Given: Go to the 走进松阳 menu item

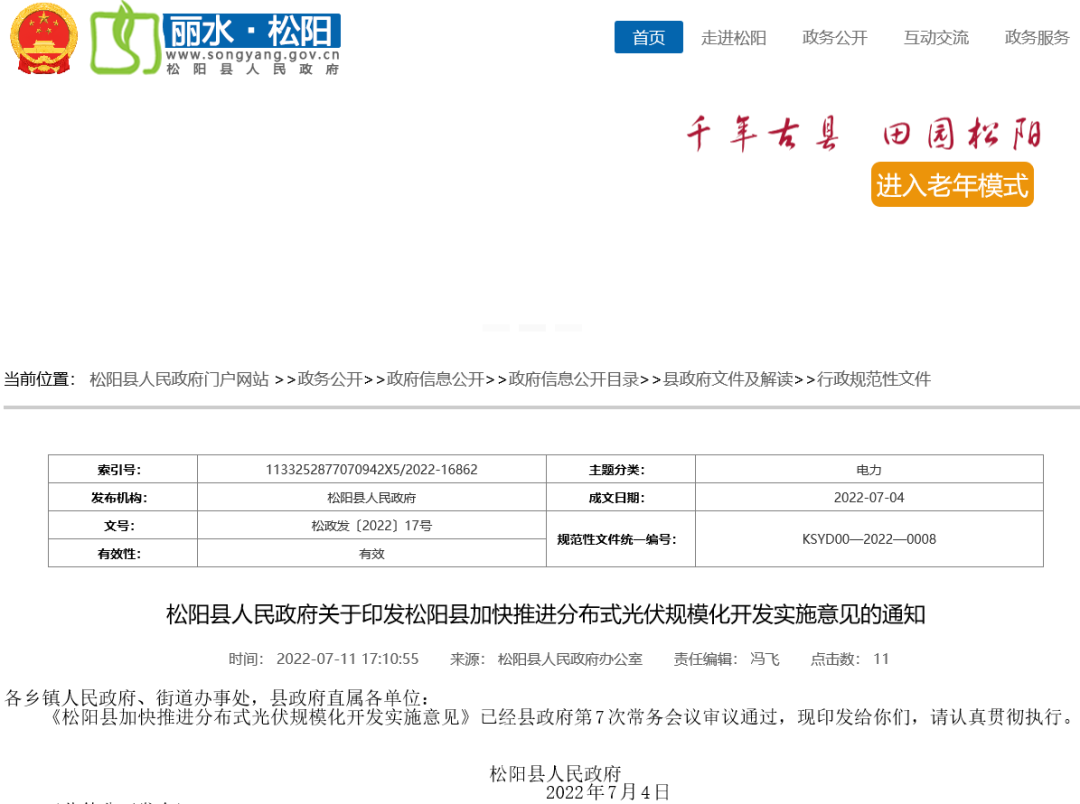Looking at the screenshot, I should tap(733, 38).
